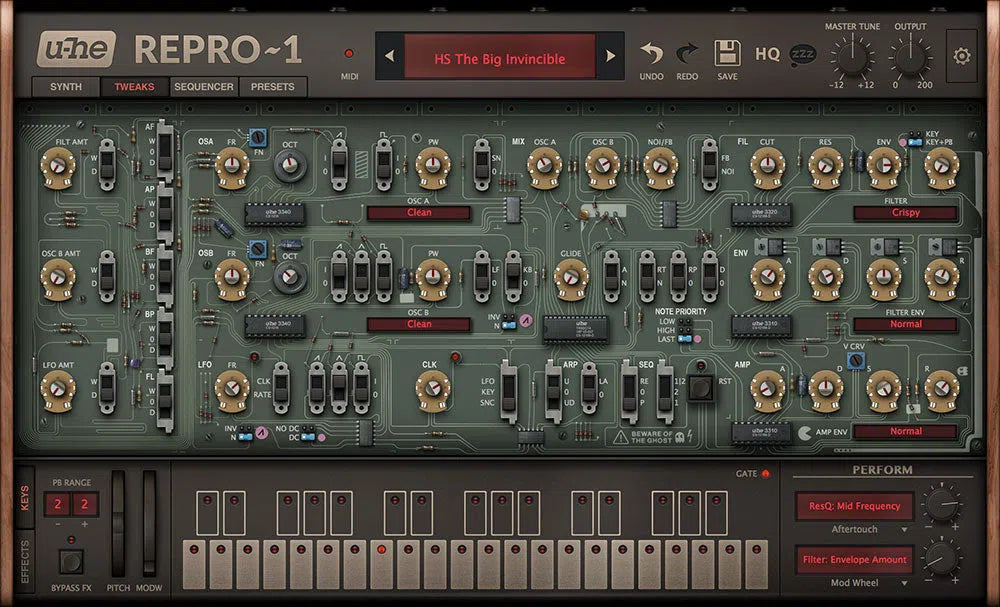Switch to the PRESETS tab

[x=272, y=87]
